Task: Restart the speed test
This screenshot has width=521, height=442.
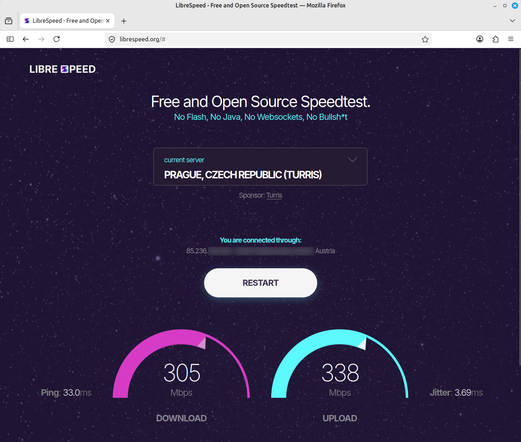Action: (260, 283)
